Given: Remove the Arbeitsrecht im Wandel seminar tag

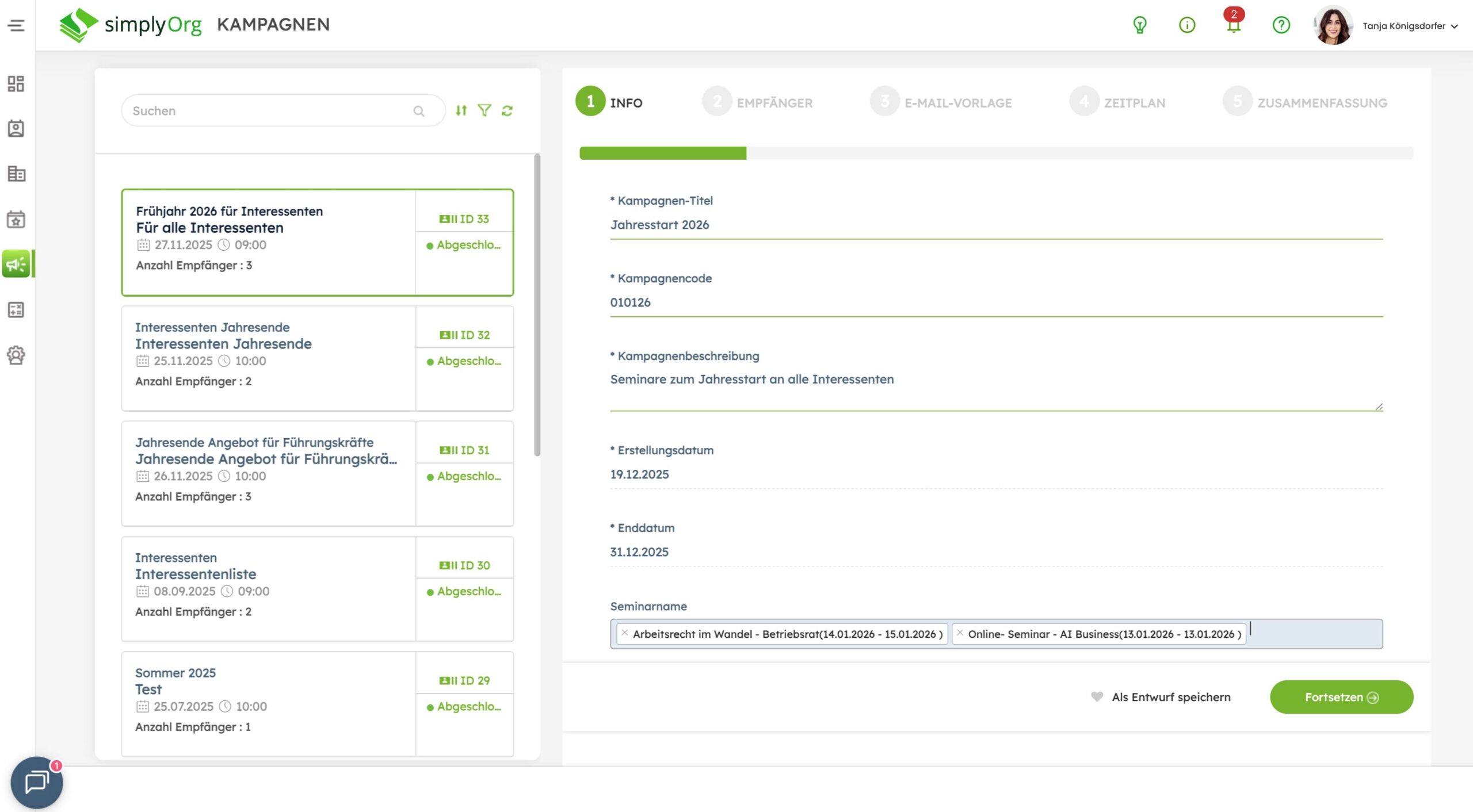Looking at the screenshot, I should click(624, 633).
